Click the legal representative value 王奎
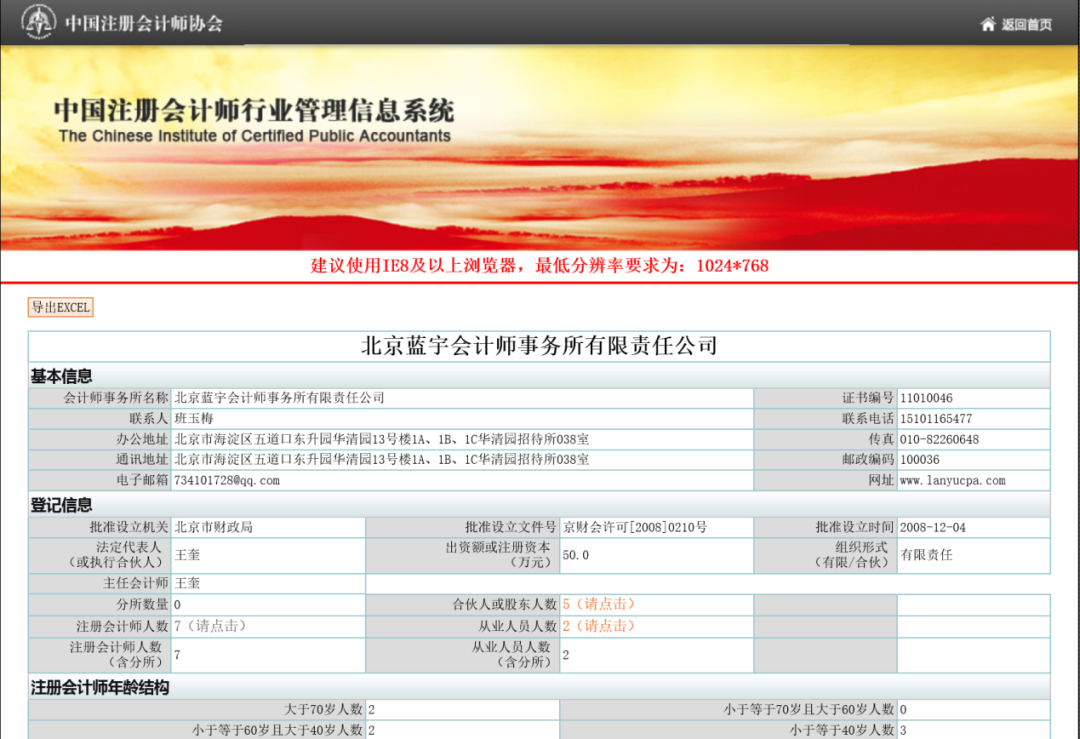1080x739 pixels. coord(187,555)
